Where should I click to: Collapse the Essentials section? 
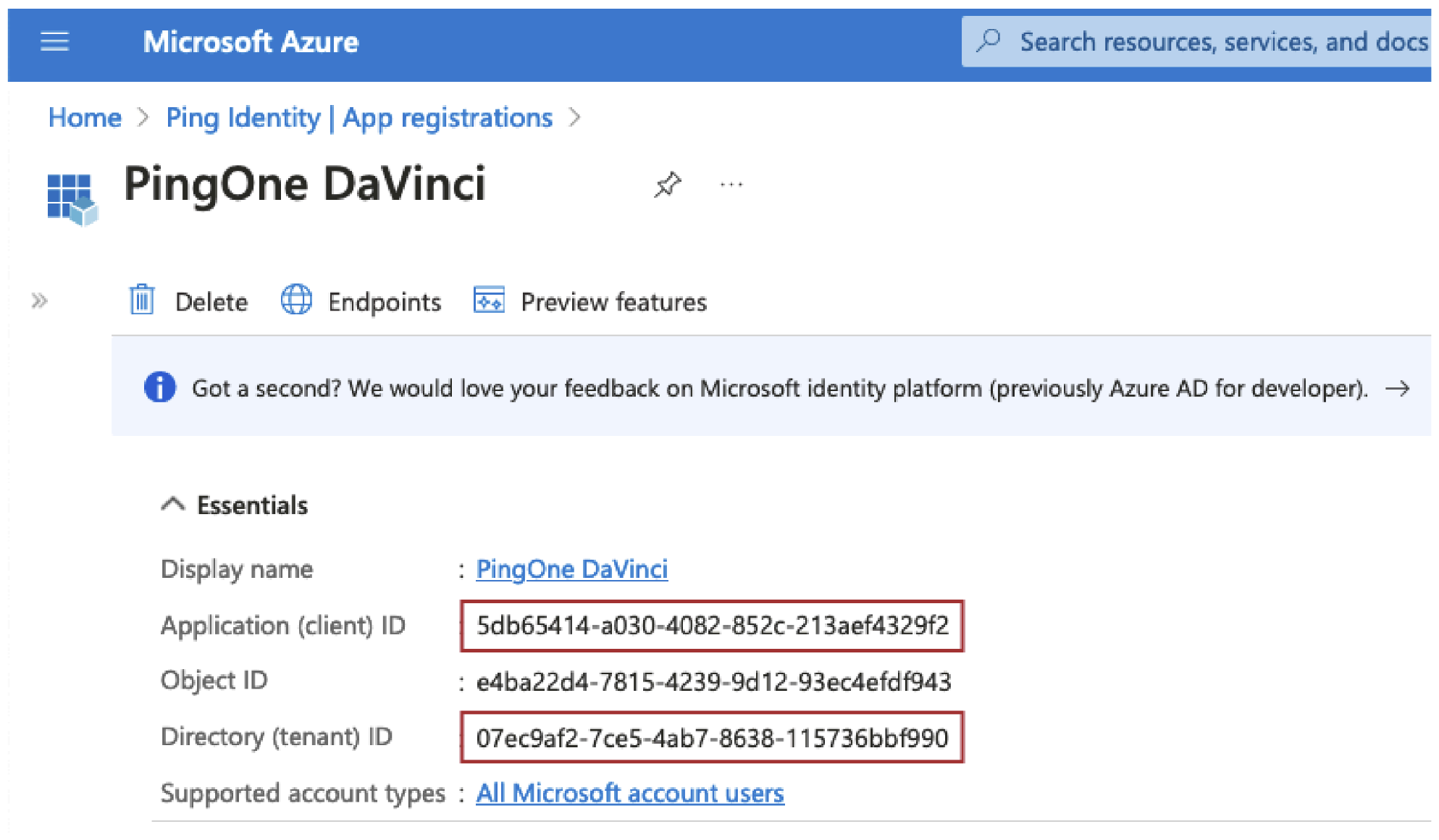point(173,504)
